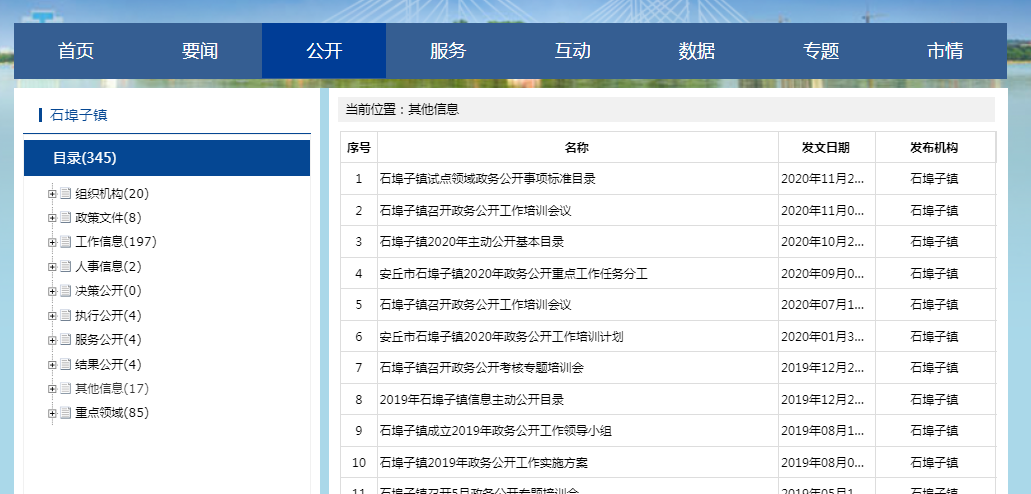Image resolution: width=1031 pixels, height=494 pixels.
Task: Click the document icon beside 政策文件
Action: (65, 218)
